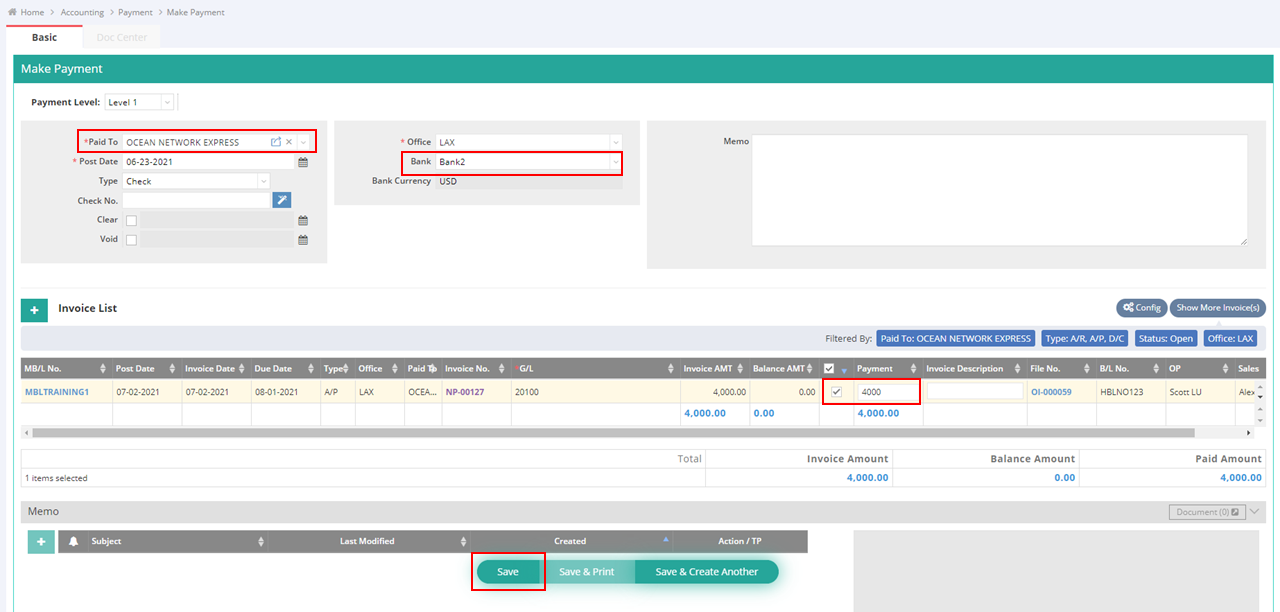Click the Check No. auto-generate wand icon
The width and height of the screenshot is (1280, 612).
click(282, 201)
